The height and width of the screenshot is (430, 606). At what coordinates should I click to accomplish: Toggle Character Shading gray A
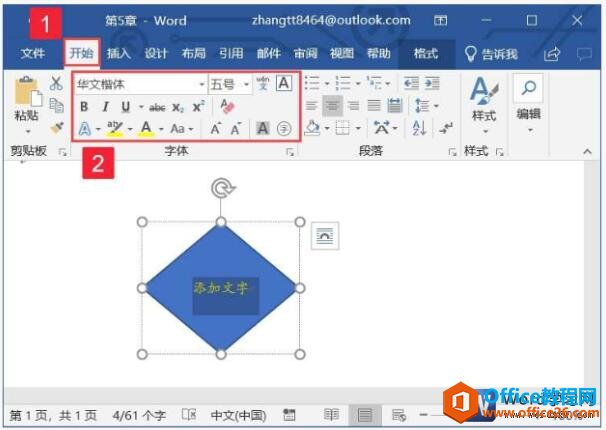click(263, 128)
